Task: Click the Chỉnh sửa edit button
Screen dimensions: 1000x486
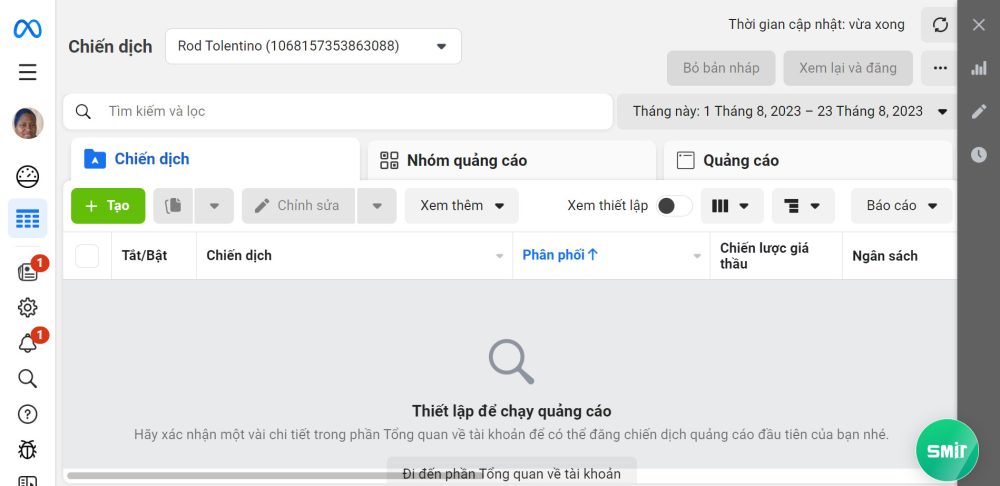Action: point(298,205)
